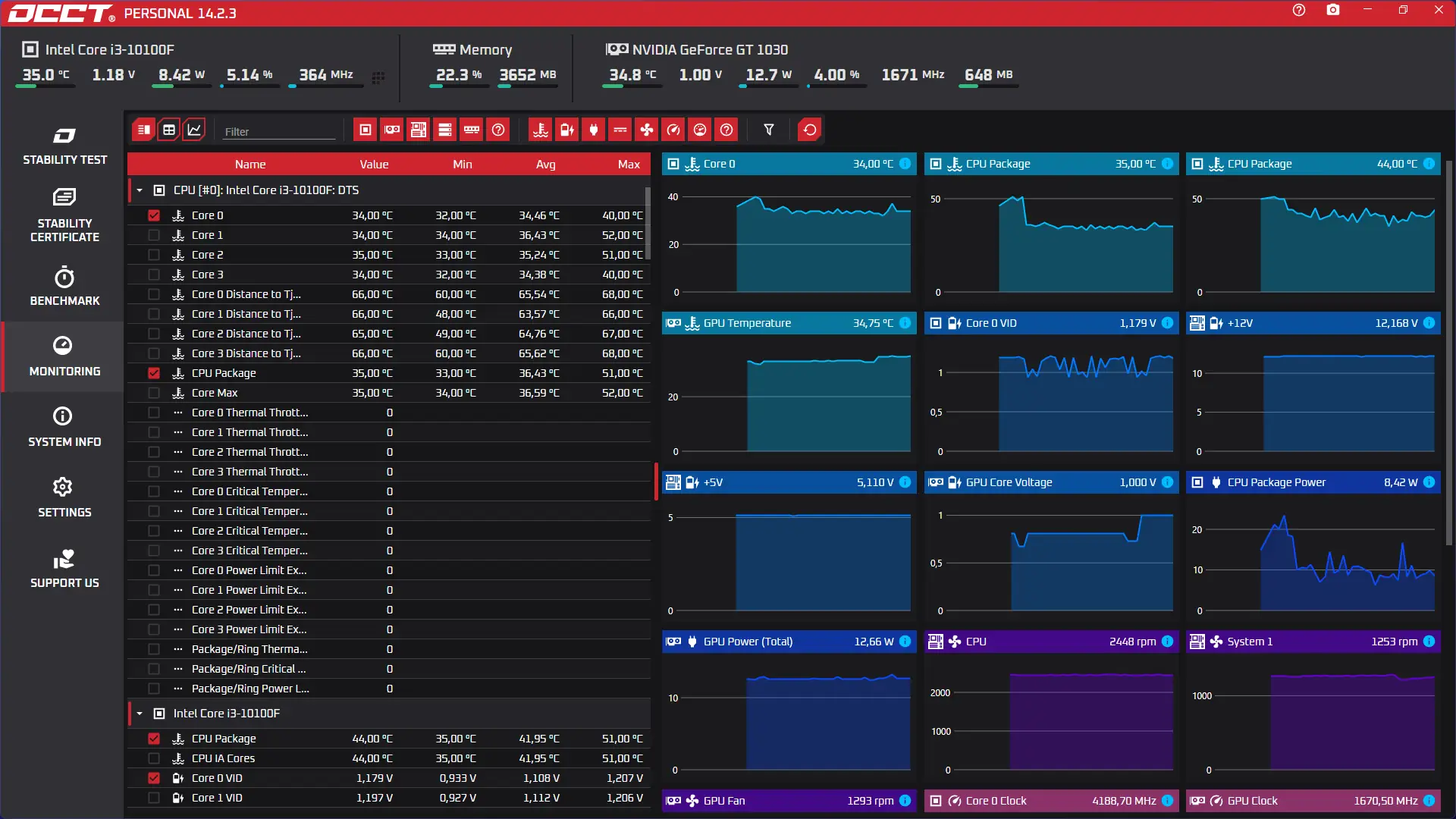The height and width of the screenshot is (819, 1456).
Task: Click the funnel filter icon
Action: pyautogui.click(x=768, y=130)
